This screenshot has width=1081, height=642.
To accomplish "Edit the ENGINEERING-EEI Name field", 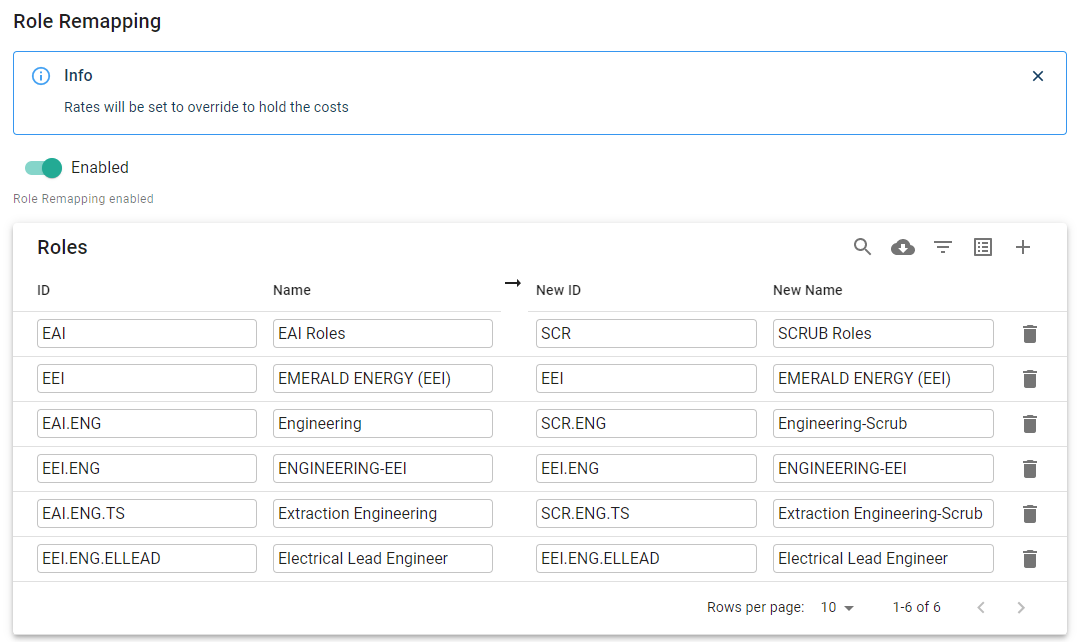I will pyautogui.click(x=383, y=469).
